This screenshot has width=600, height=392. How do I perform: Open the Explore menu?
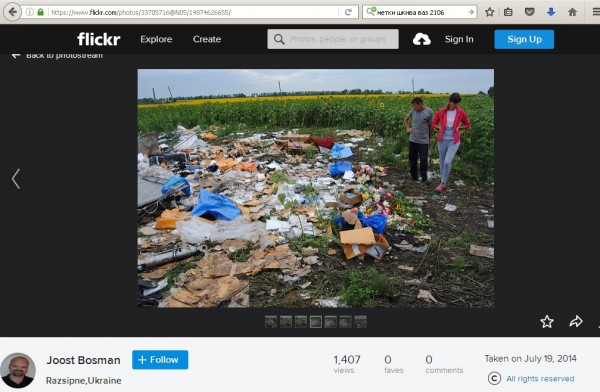pyautogui.click(x=156, y=39)
